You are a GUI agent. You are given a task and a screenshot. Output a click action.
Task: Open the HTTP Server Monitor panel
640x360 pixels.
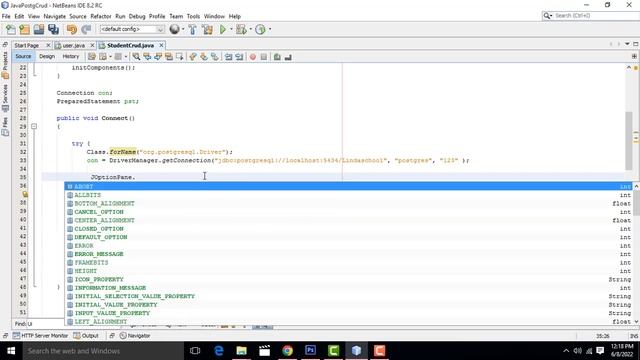[40, 336]
